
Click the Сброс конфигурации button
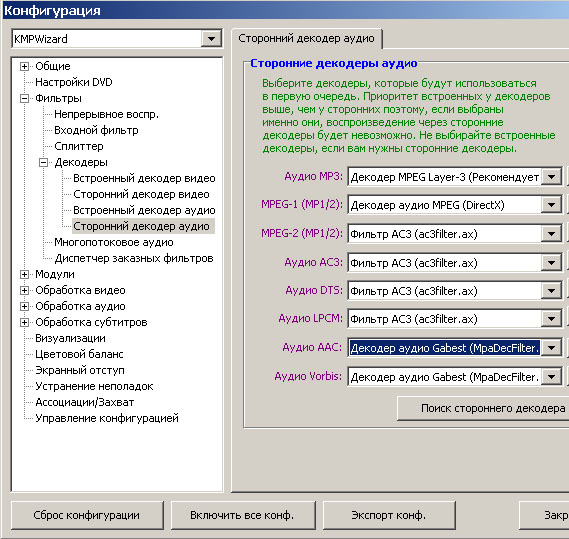[87, 515]
